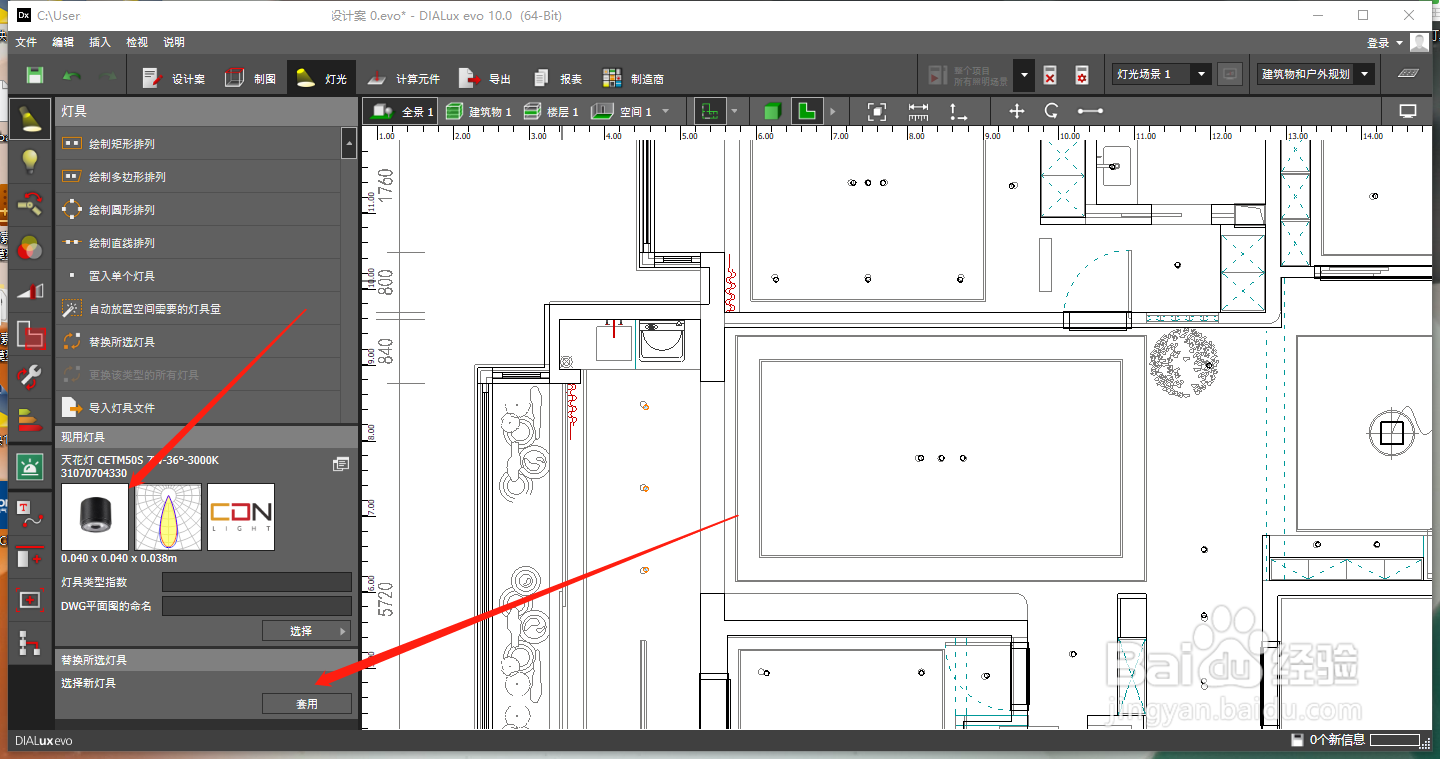Image resolution: width=1440 pixels, height=759 pixels.
Task: Click 绘制直线排列 tool
Action: [x=198, y=243]
